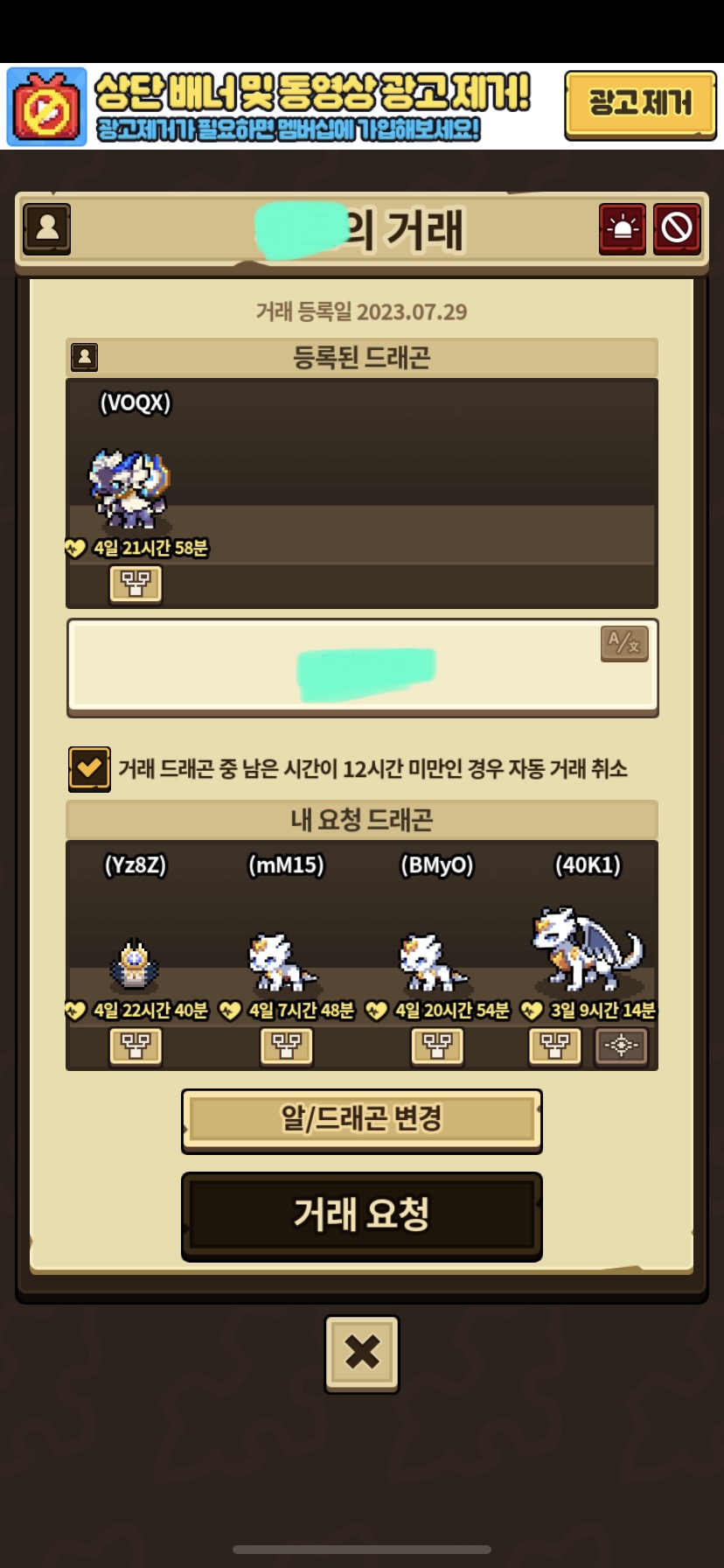Tap the 광고제거 button in ad banner
Viewport: 724px width, 1568px height.
click(x=640, y=105)
